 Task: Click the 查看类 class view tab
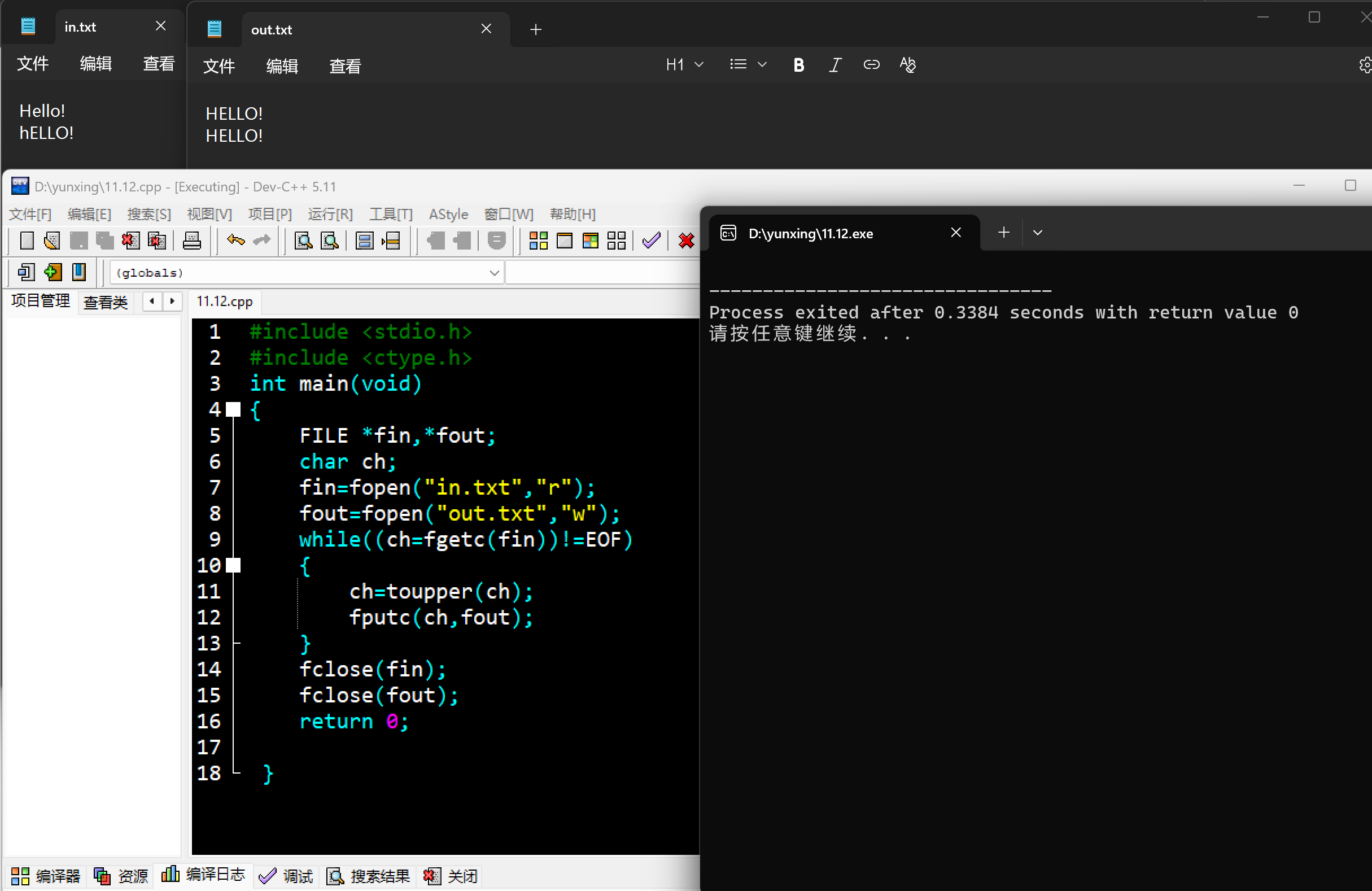click(x=106, y=302)
